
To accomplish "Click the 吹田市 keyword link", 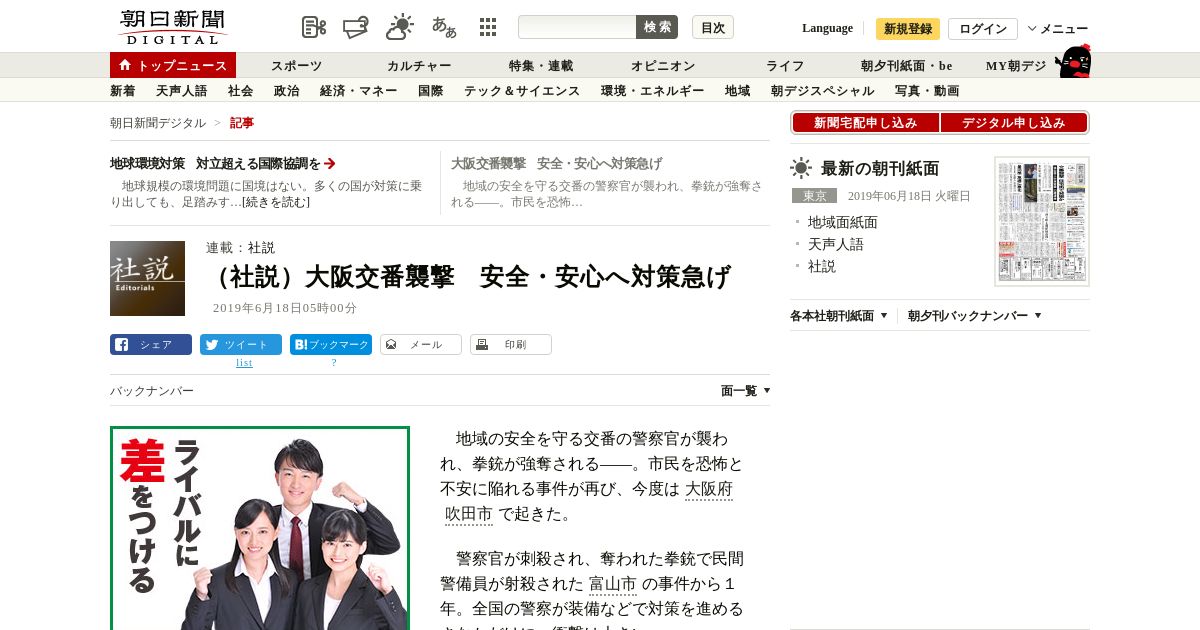I will 469,514.
